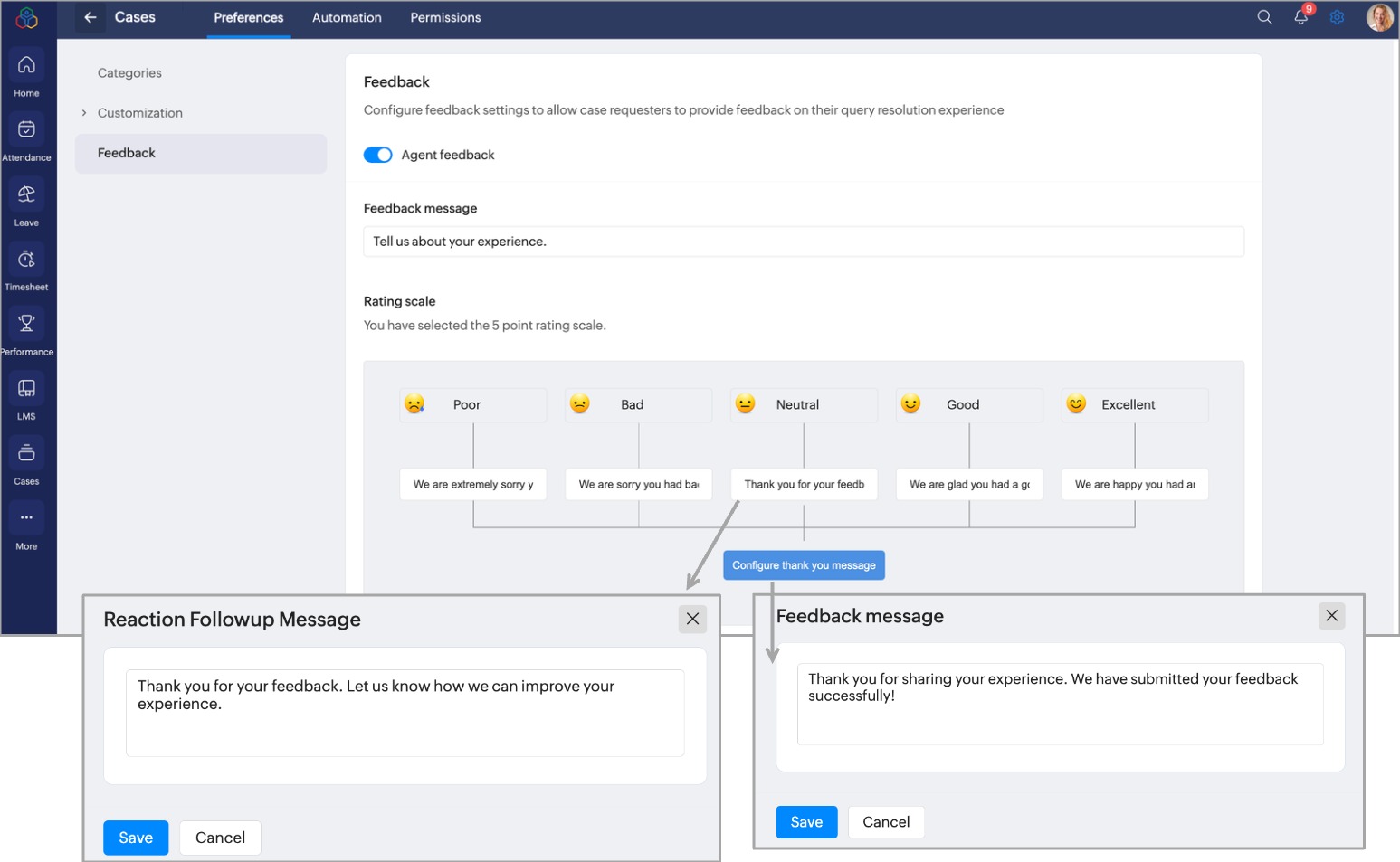
Task: Open the Attendance module icon
Action: click(x=26, y=129)
